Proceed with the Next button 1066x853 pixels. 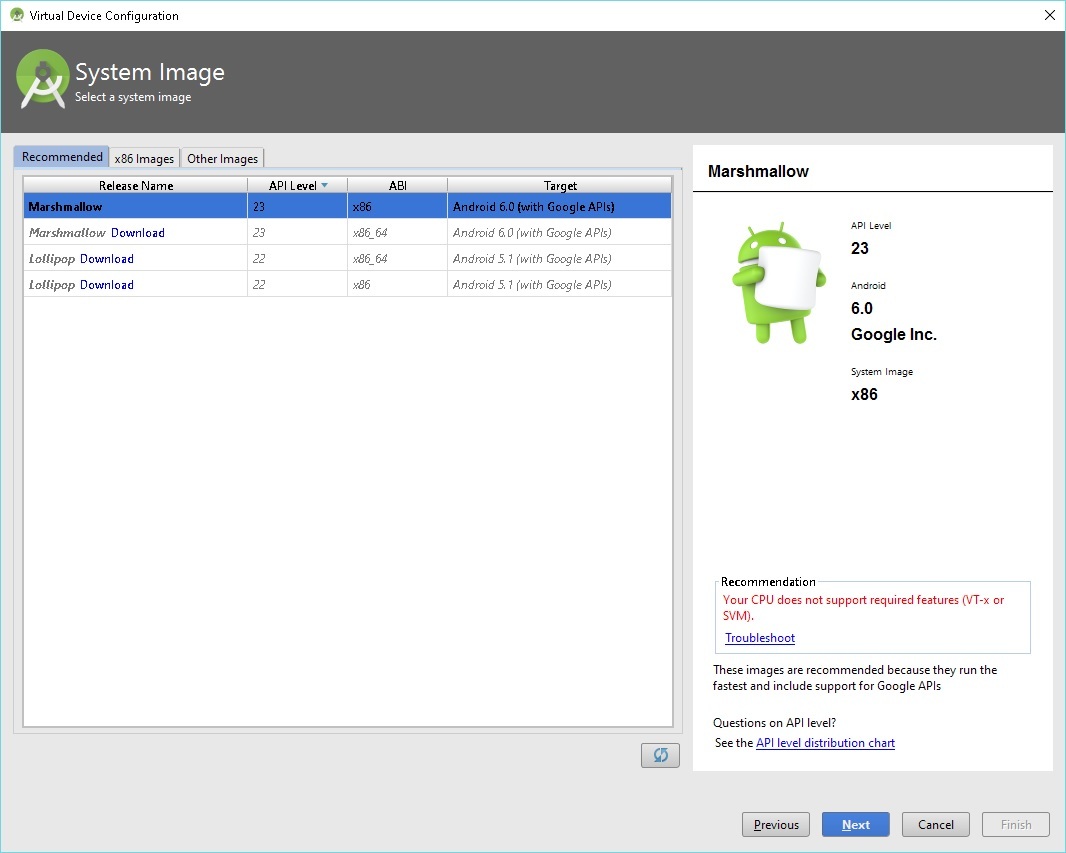(x=856, y=824)
